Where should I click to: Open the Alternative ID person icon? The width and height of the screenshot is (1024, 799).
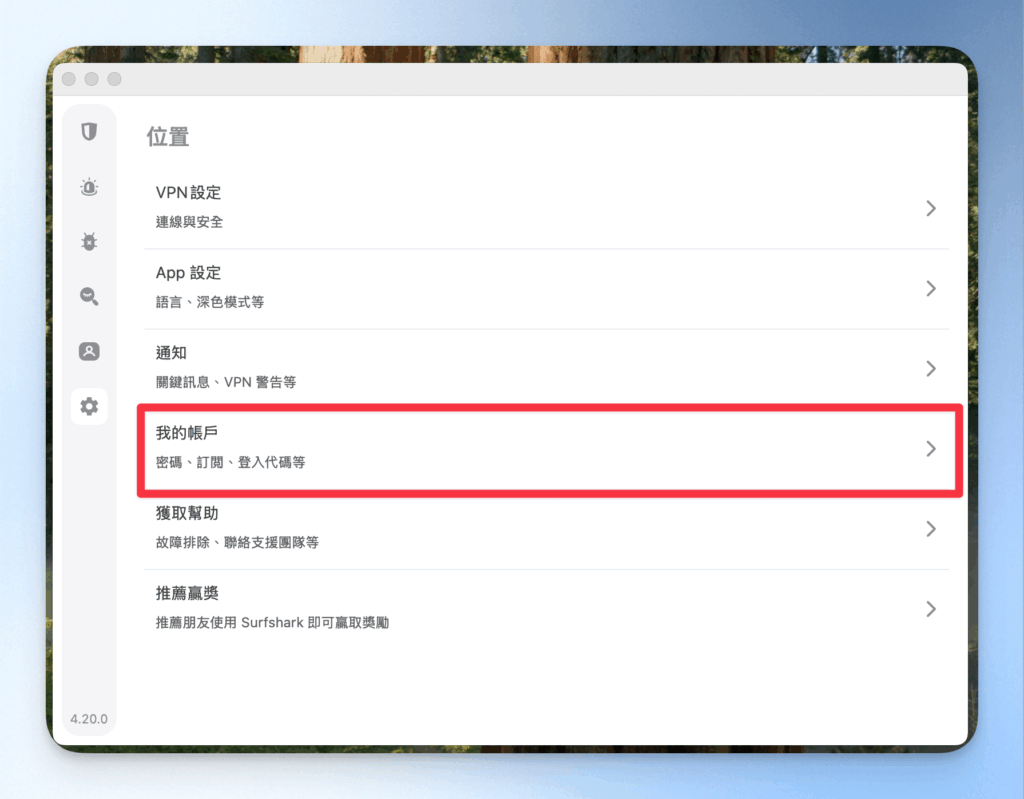click(x=89, y=351)
